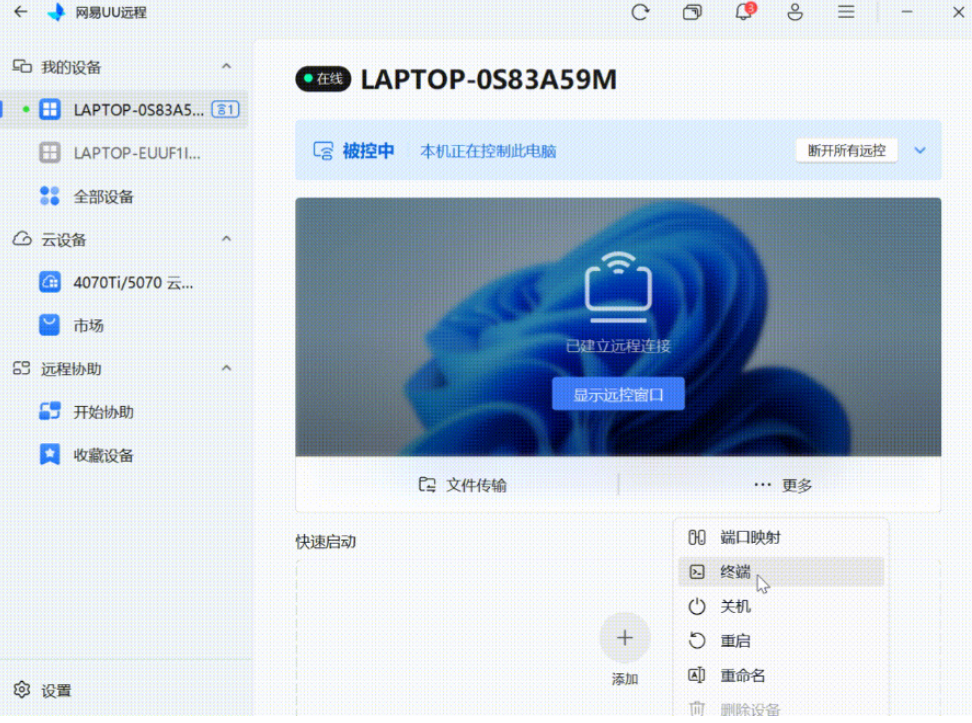
Task: Select LAPTOP-0S83A5... device in sidebar
Action: click(x=124, y=110)
